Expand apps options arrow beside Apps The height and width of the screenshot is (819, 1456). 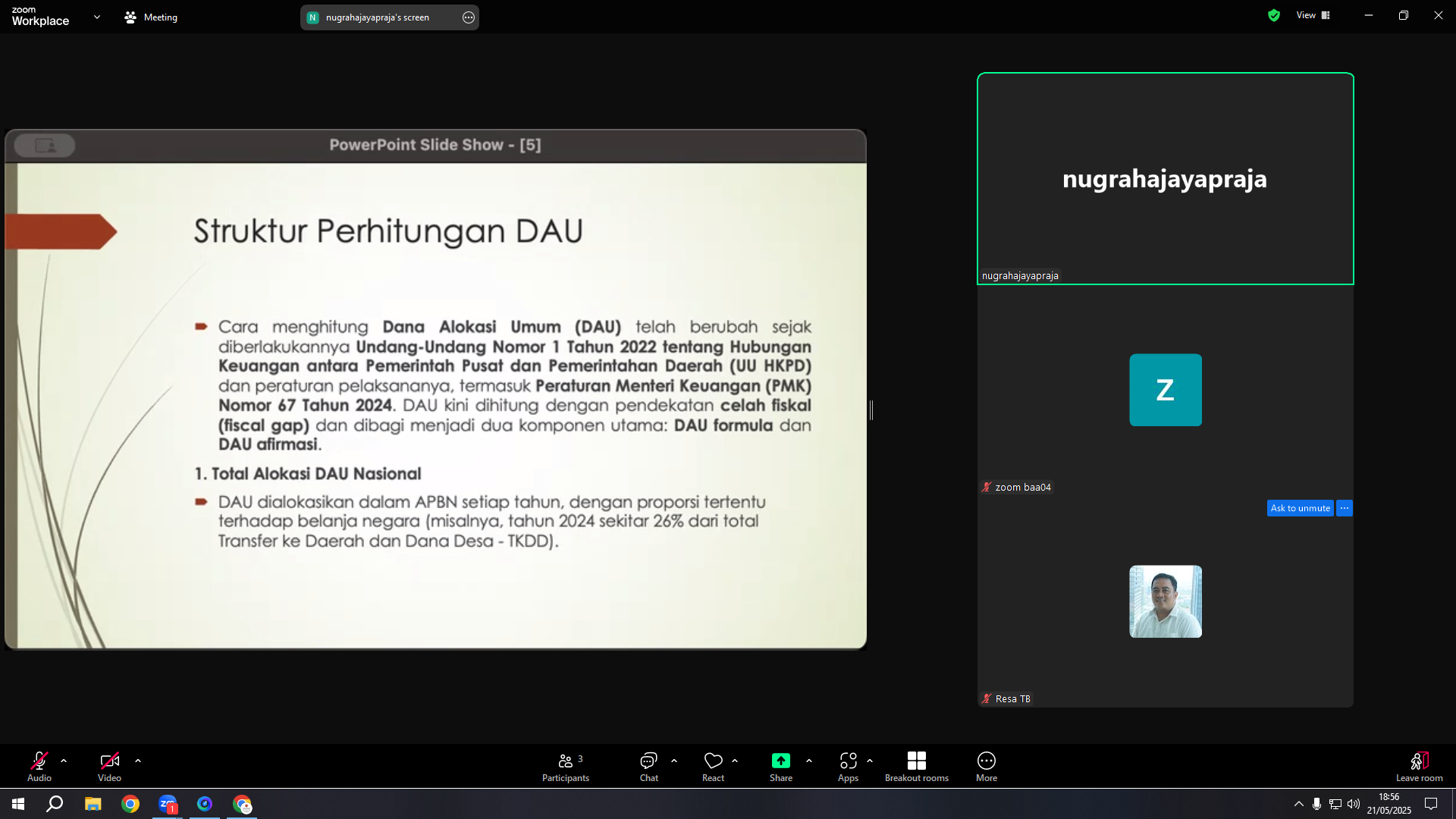tap(870, 761)
